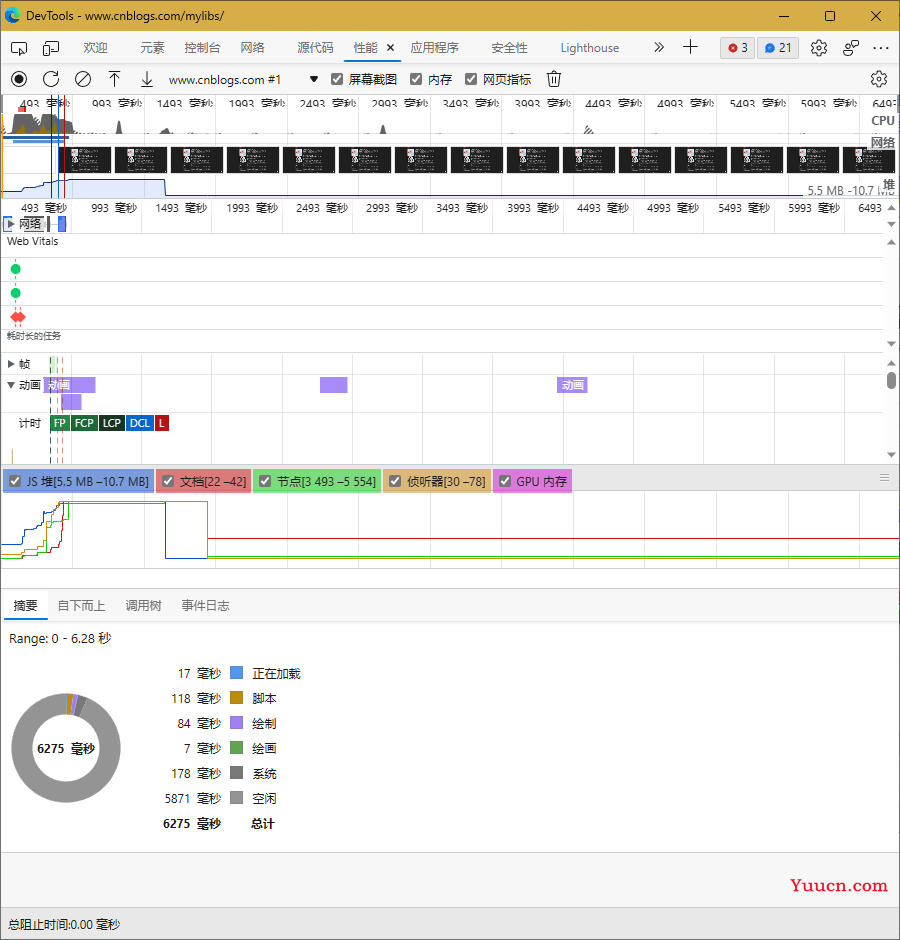This screenshot has height=940, width=900.
Task: Open the 21 messages counter
Action: (x=778, y=48)
